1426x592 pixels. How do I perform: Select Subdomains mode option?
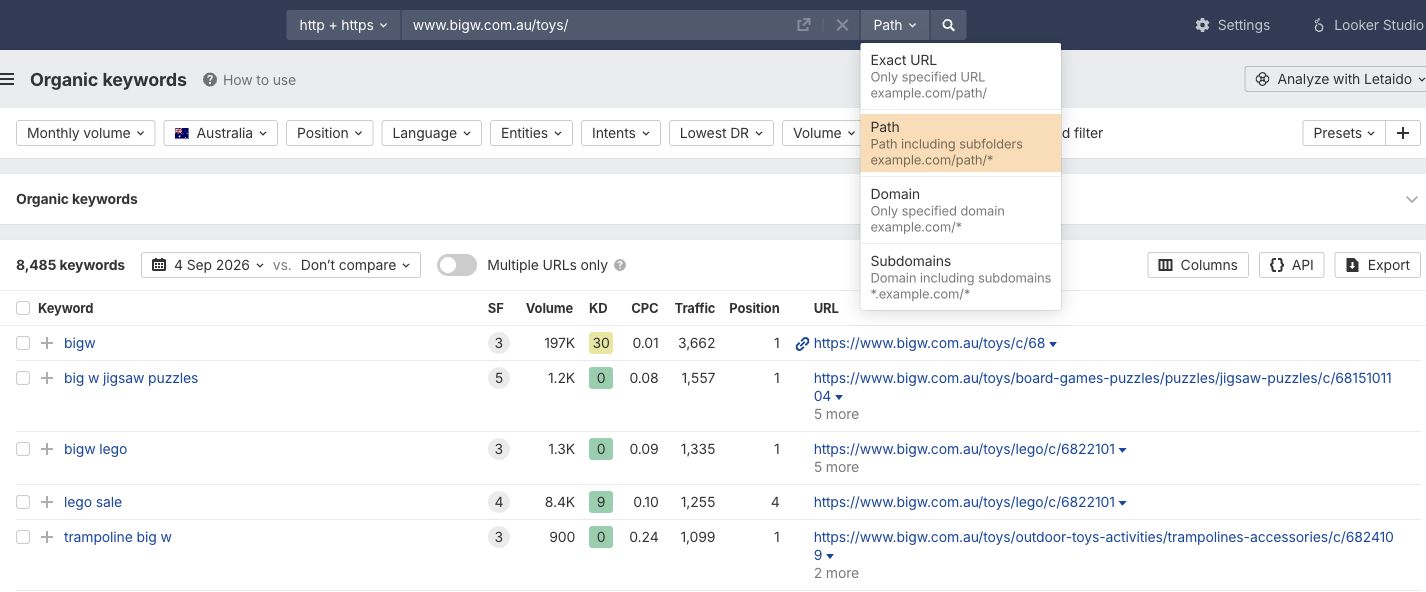960,277
